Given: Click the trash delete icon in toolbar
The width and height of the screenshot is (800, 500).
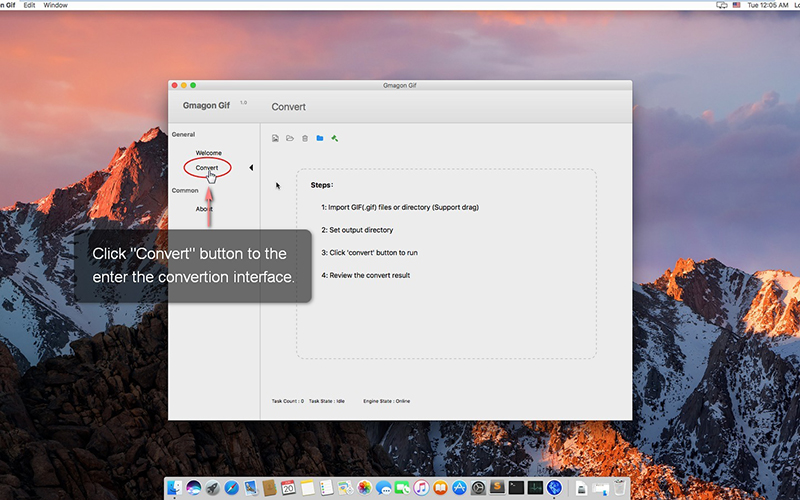Looking at the screenshot, I should pyautogui.click(x=305, y=138).
